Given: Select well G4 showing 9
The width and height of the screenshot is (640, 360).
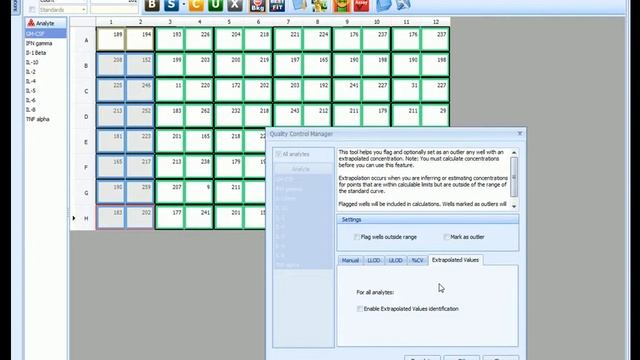Looking at the screenshot, I should click(199, 192).
